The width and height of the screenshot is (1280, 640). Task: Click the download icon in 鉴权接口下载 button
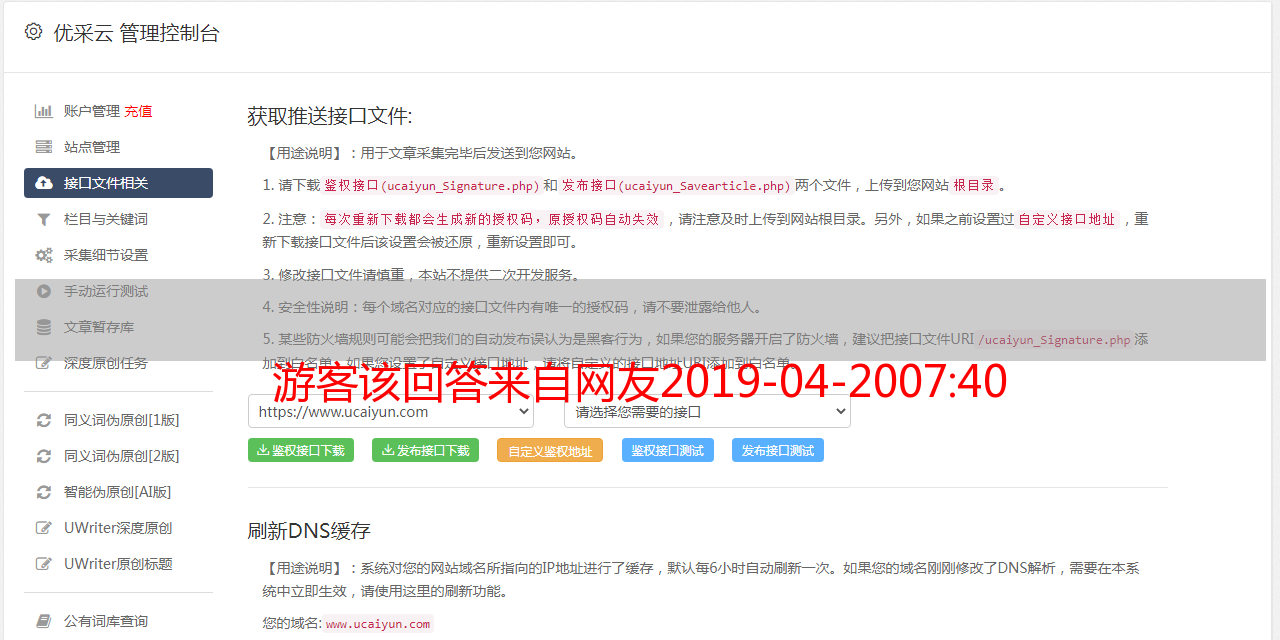[x=263, y=450]
